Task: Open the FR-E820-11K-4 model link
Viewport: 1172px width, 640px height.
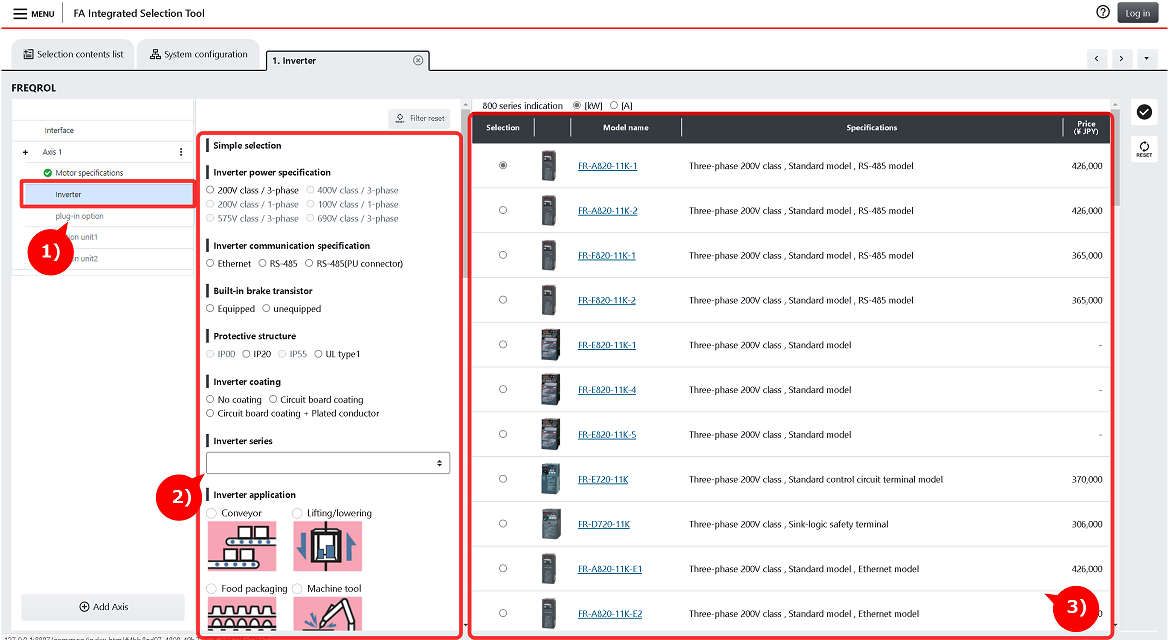Action: pyautogui.click(x=607, y=390)
